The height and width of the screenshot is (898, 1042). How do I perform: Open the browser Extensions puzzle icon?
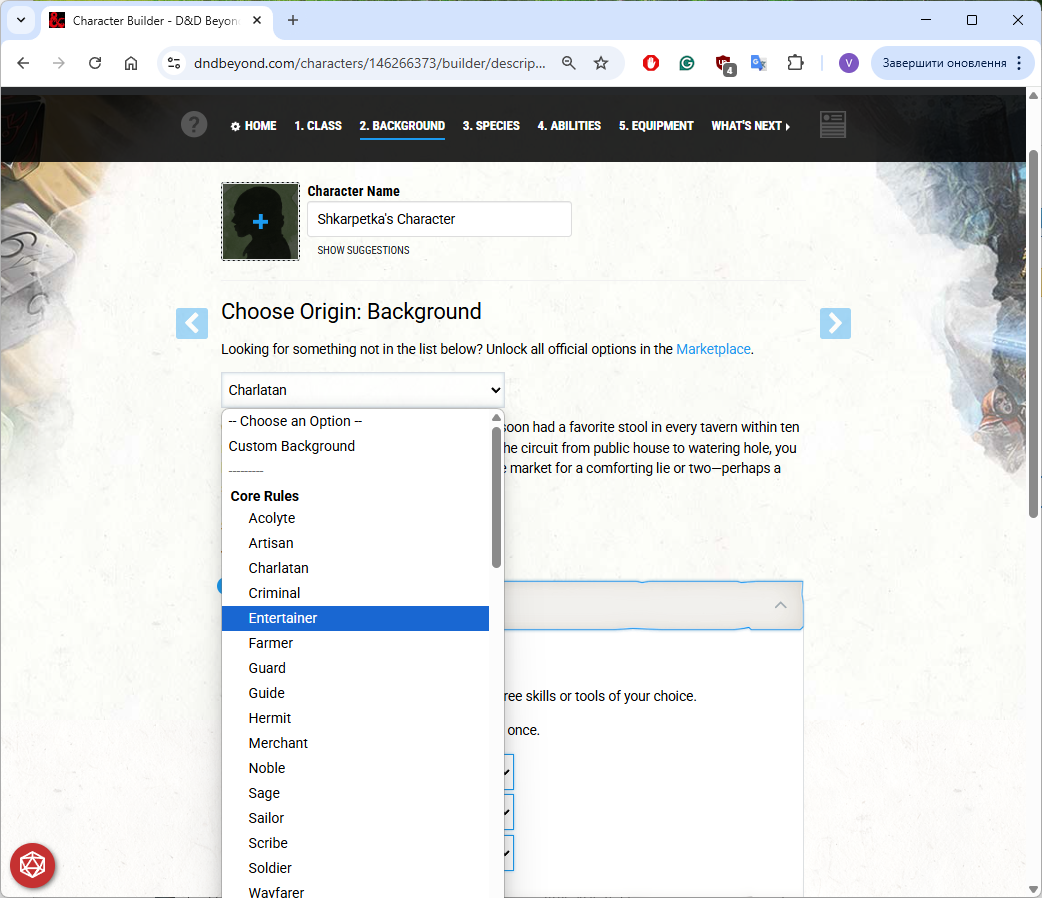point(795,63)
